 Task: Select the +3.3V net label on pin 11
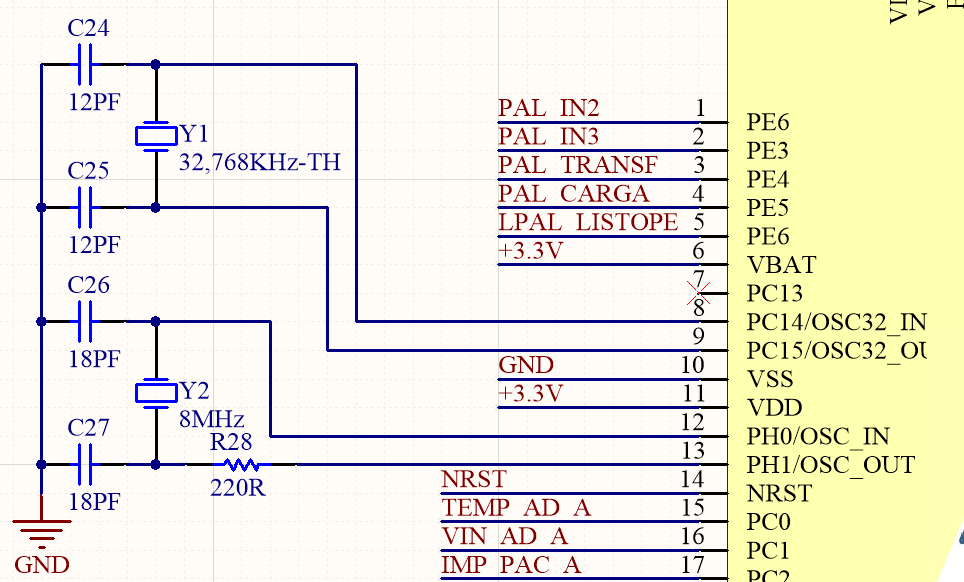coord(531,394)
